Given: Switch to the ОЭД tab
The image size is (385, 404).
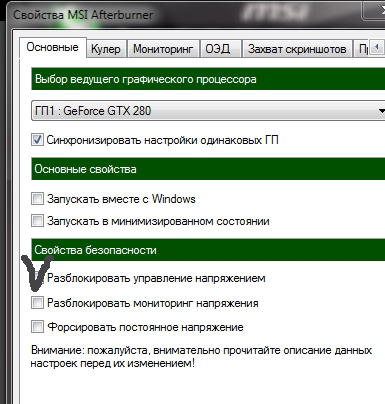Looking at the screenshot, I should (x=220, y=49).
